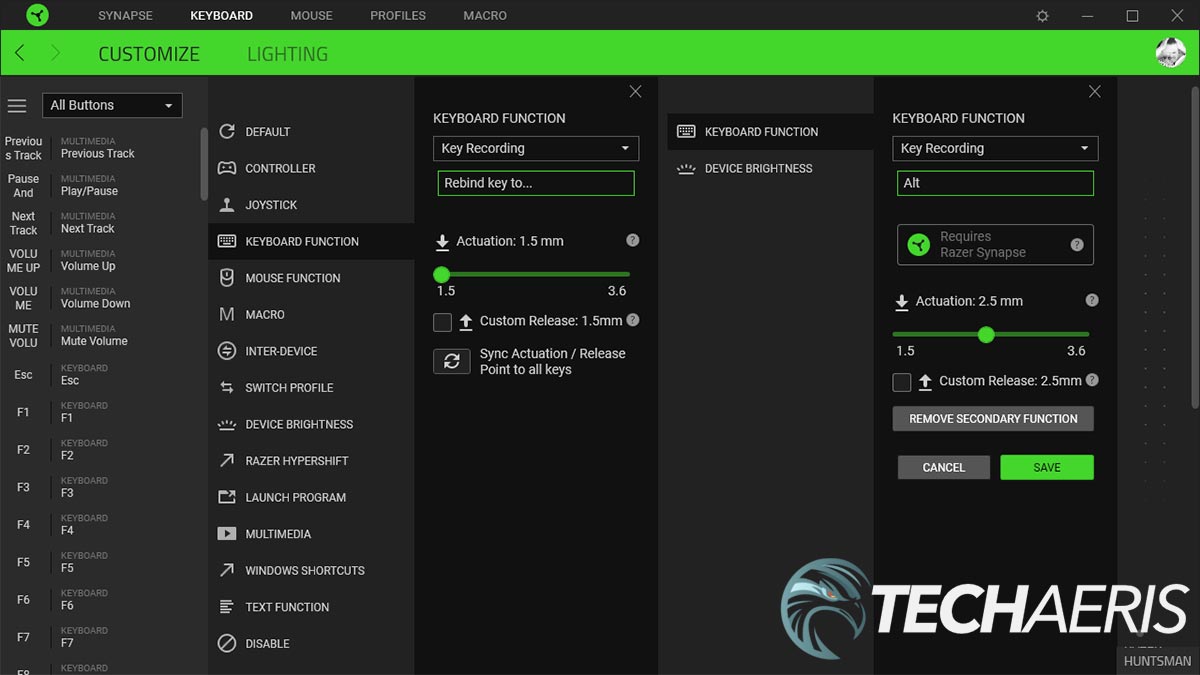Click the Cancel button
1200x675 pixels.
(x=943, y=467)
